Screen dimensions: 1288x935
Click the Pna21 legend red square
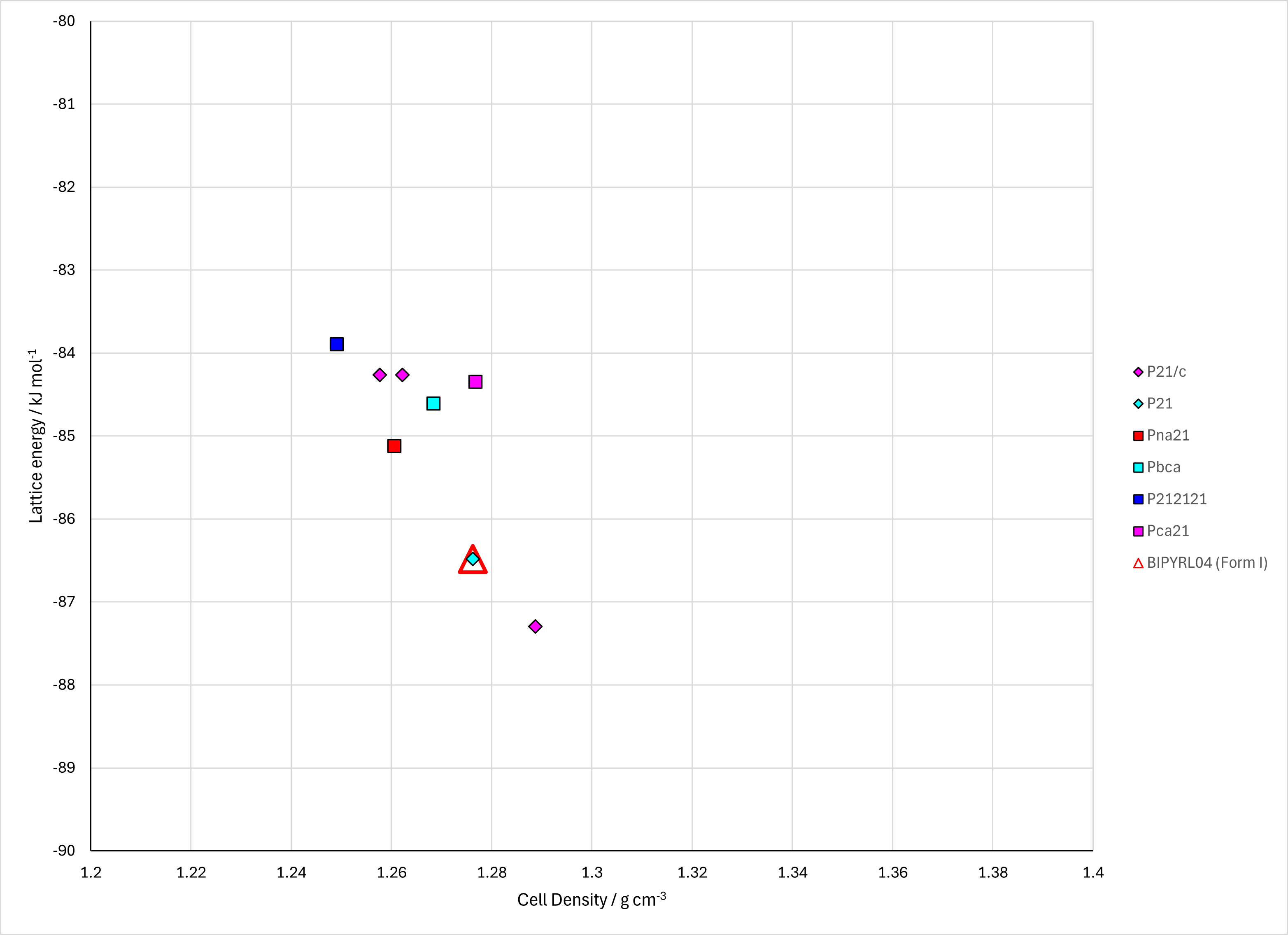(x=1138, y=436)
